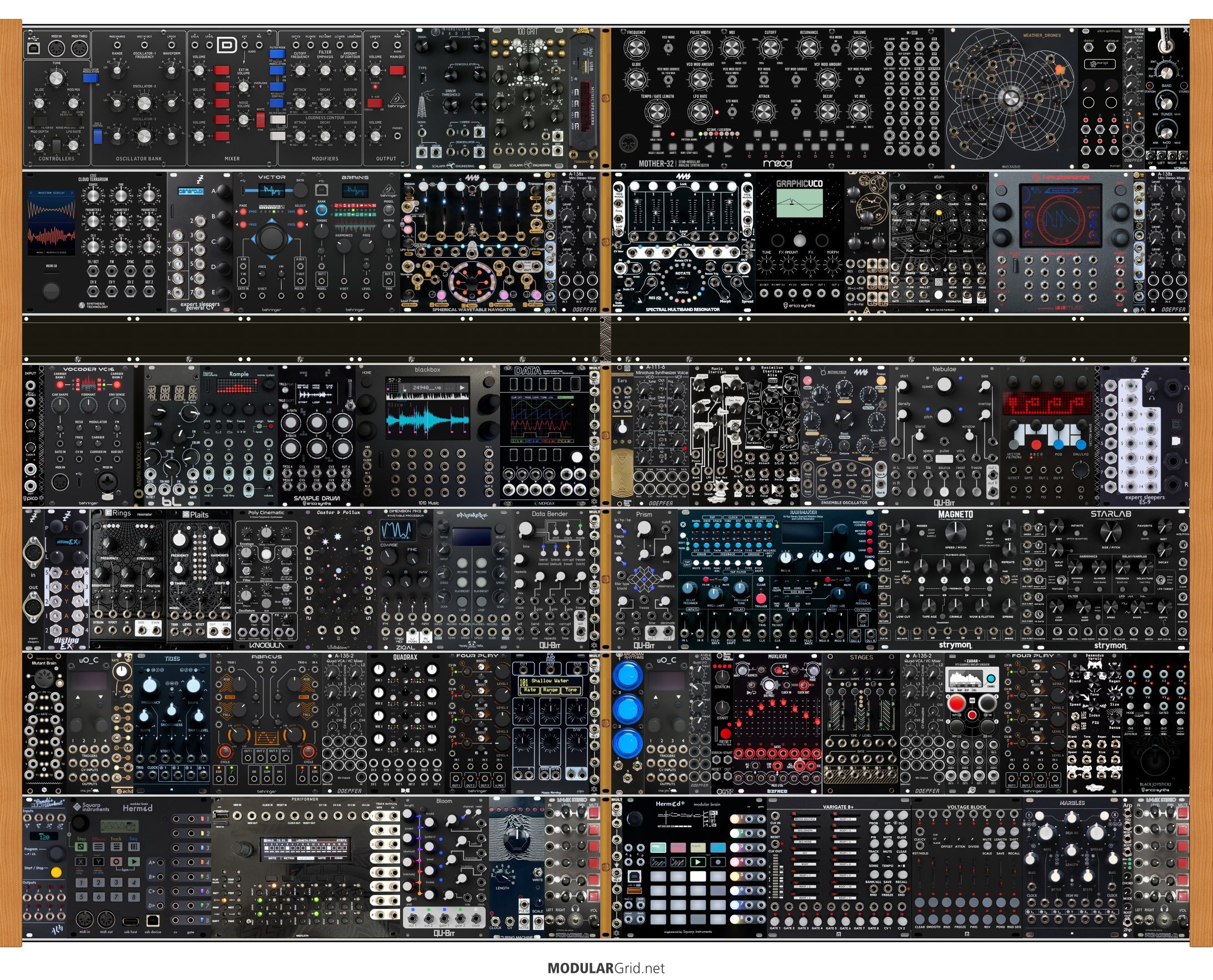This screenshot has height=980, width=1213.
Task: Click the green play button on Hermod
Action: coord(134,862)
